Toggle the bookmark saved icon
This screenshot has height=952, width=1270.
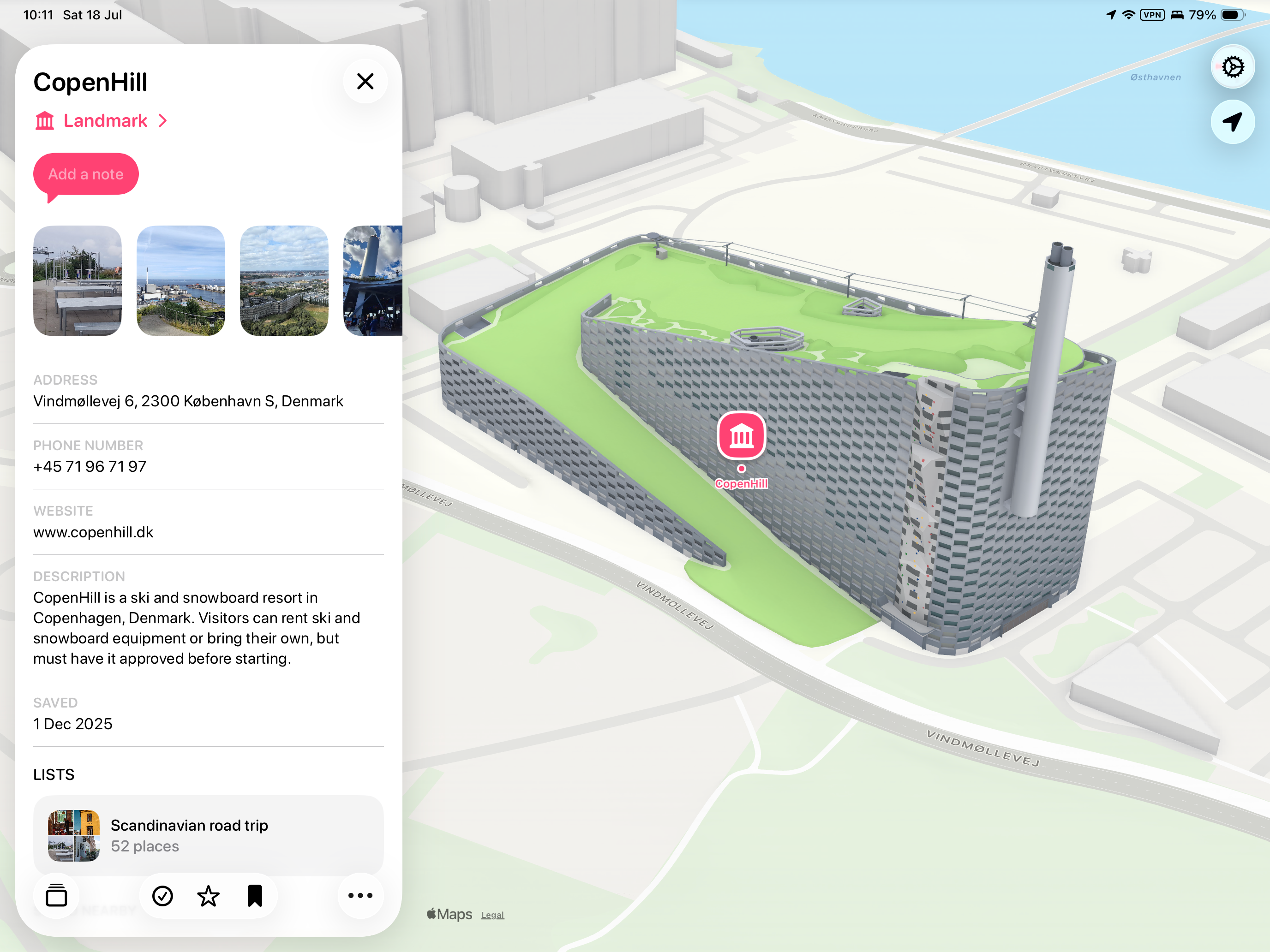click(255, 896)
